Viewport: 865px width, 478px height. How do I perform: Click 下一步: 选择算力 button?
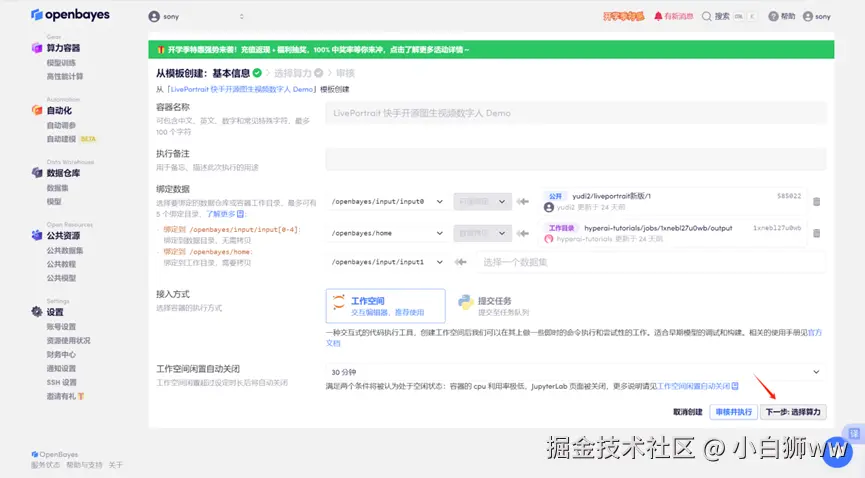[x=793, y=412]
